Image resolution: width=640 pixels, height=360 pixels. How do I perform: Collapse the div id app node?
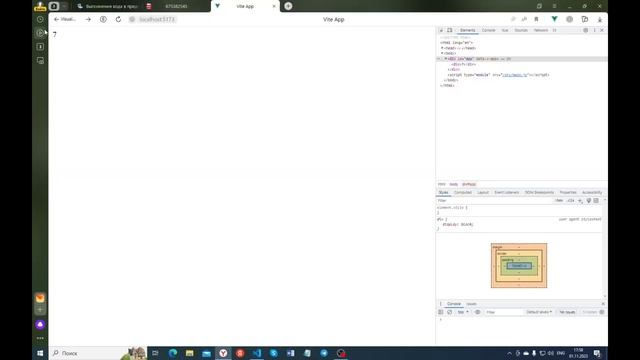pyautogui.click(x=446, y=59)
